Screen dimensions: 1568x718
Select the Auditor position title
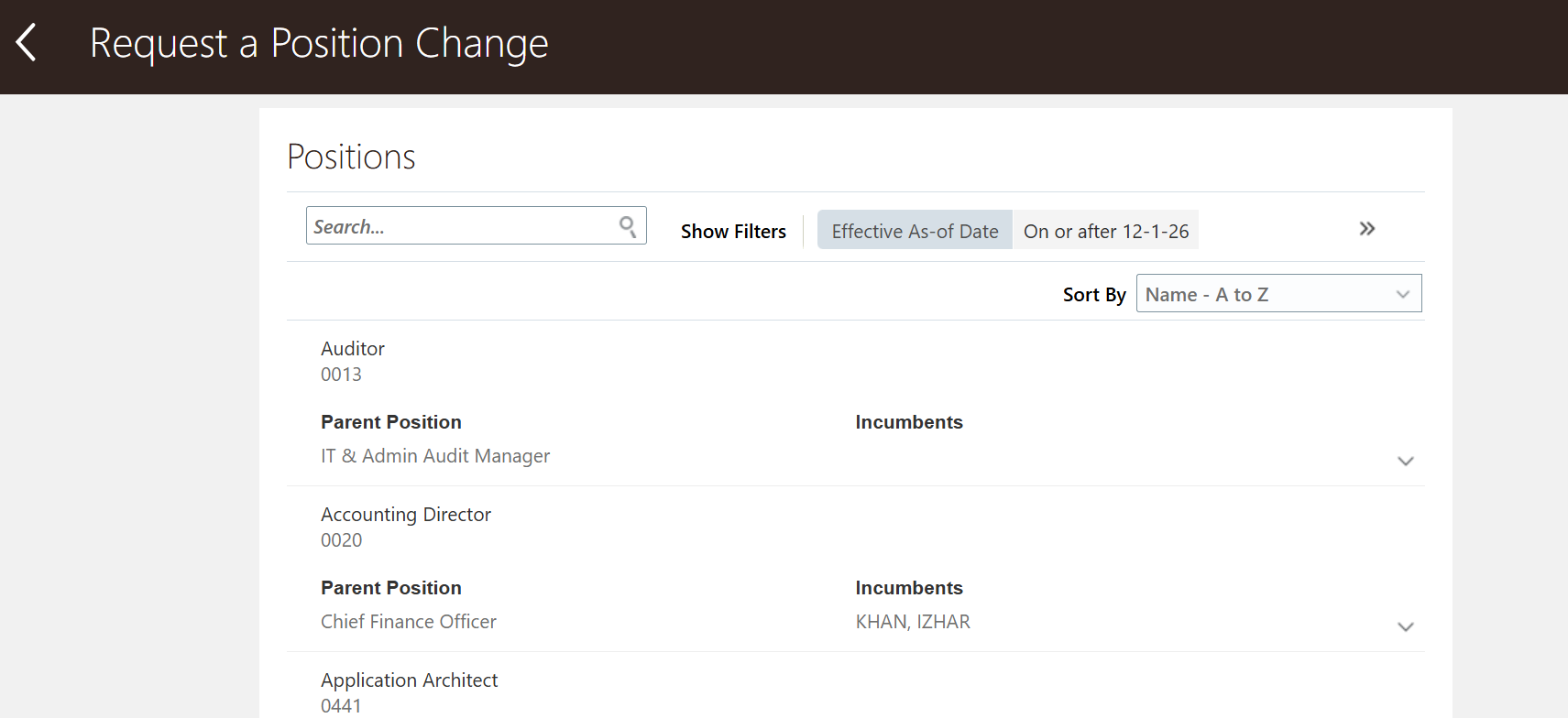pos(353,349)
